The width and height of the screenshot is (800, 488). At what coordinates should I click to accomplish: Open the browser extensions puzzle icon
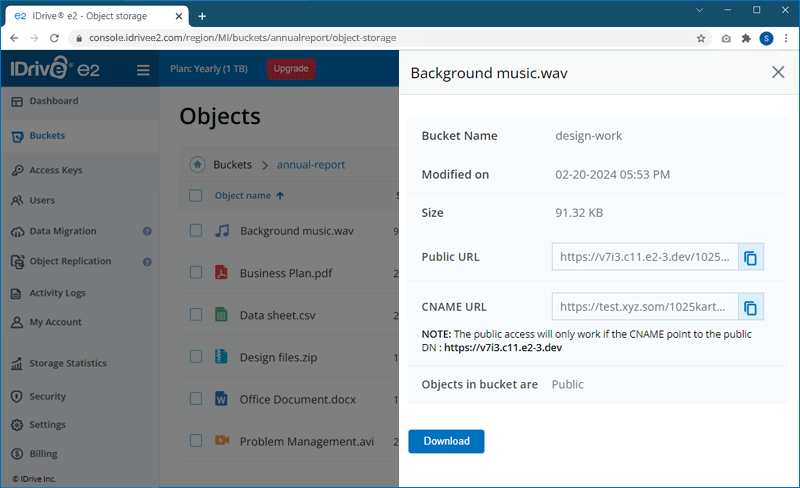pyautogui.click(x=746, y=38)
